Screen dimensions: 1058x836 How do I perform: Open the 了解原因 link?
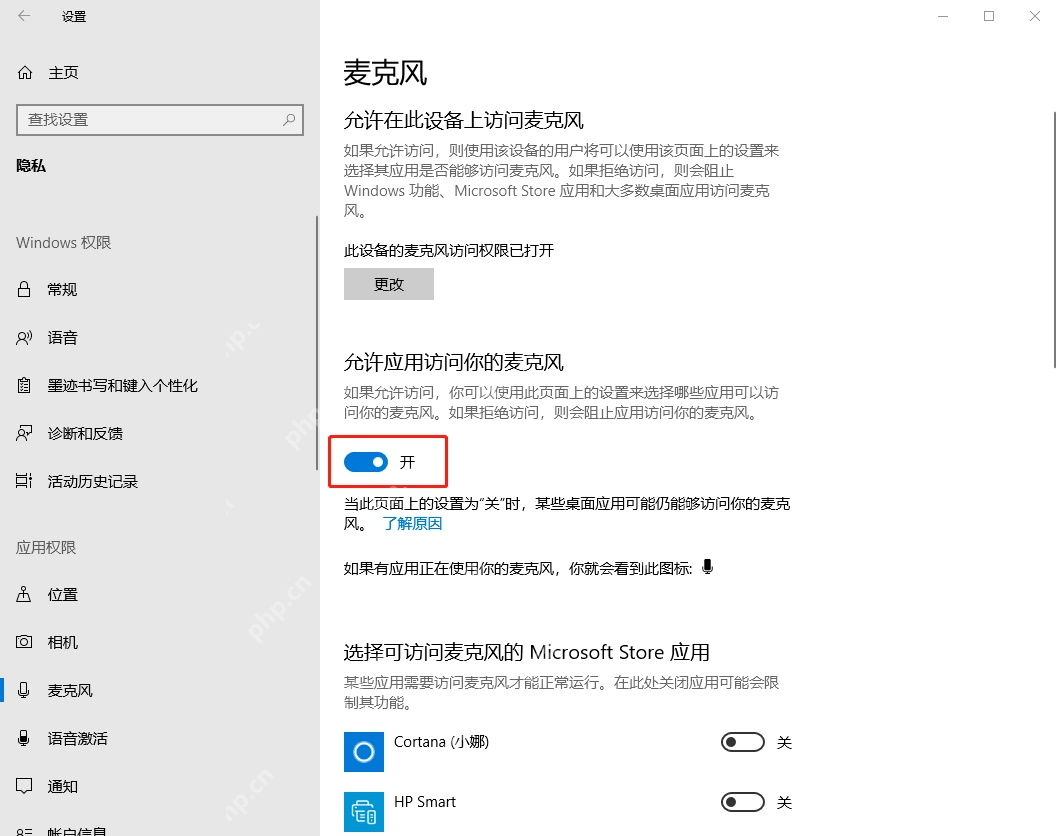pos(412,524)
